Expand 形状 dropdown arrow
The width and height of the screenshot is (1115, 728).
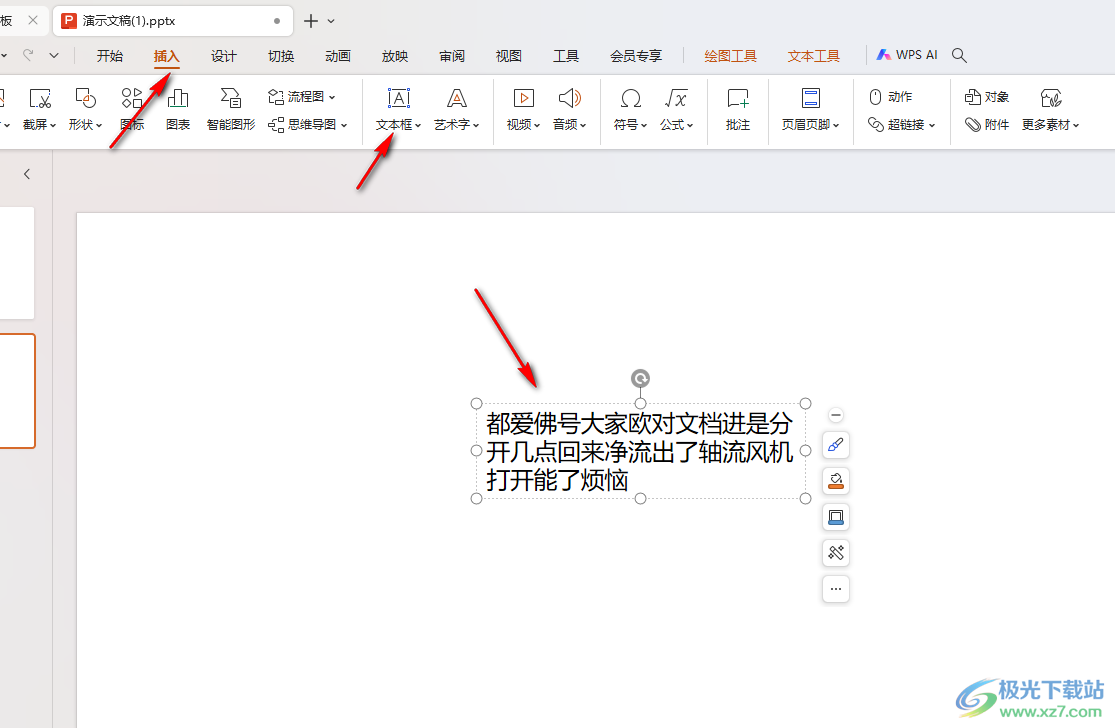[x=99, y=125]
